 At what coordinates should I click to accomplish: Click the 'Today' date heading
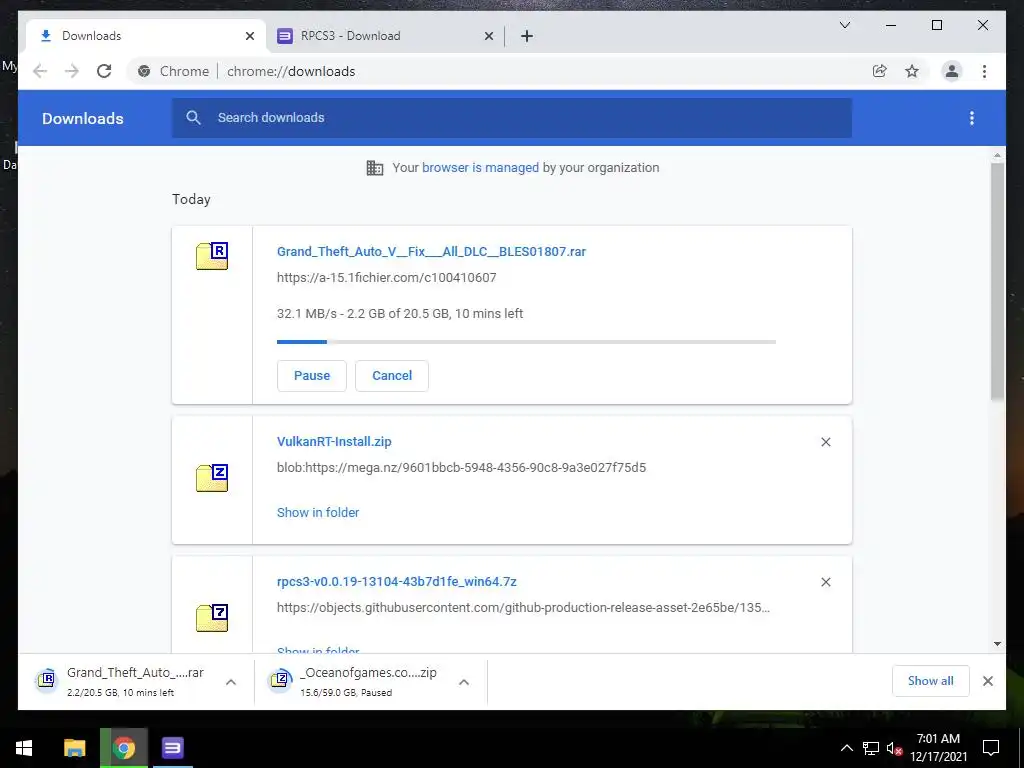pos(191,199)
